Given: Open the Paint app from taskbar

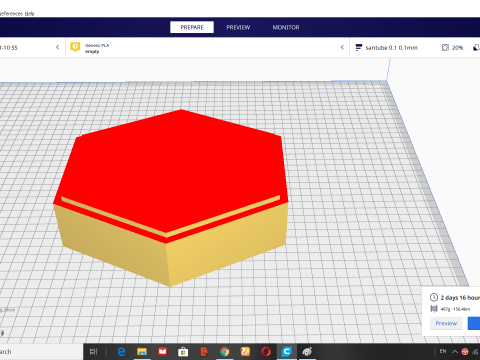Looking at the screenshot, I should point(307,352).
